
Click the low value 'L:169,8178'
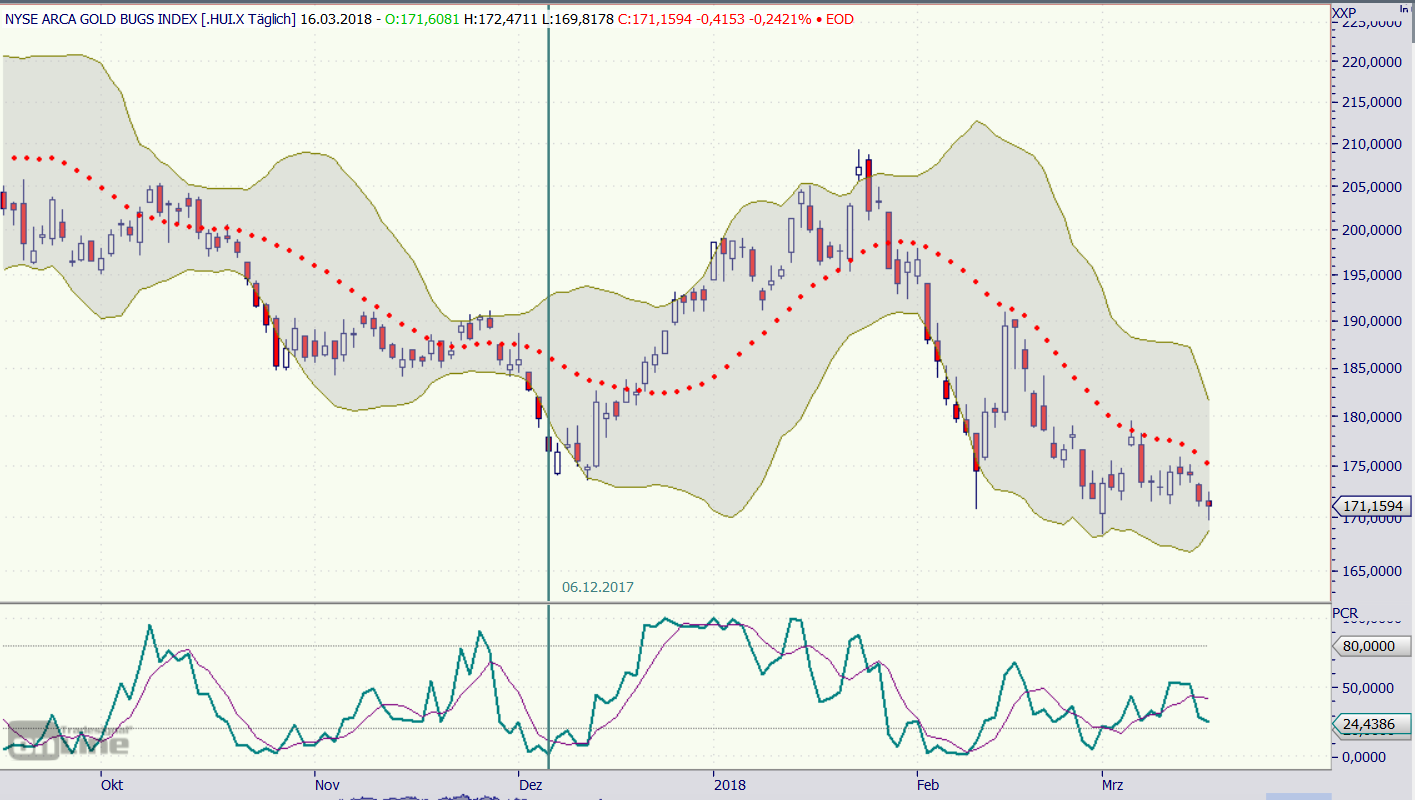click(x=578, y=19)
